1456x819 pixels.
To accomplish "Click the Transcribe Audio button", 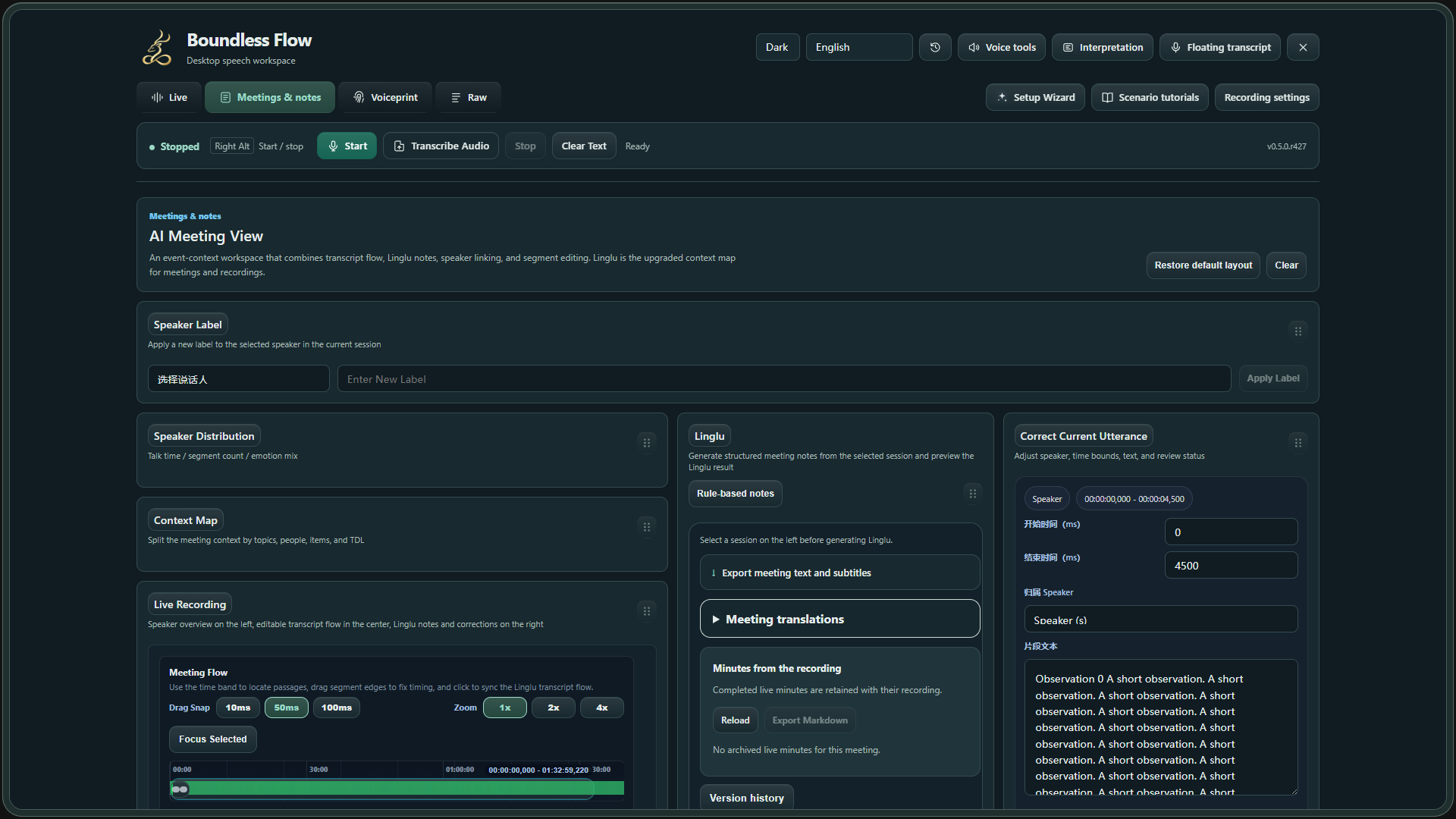I will [x=441, y=146].
